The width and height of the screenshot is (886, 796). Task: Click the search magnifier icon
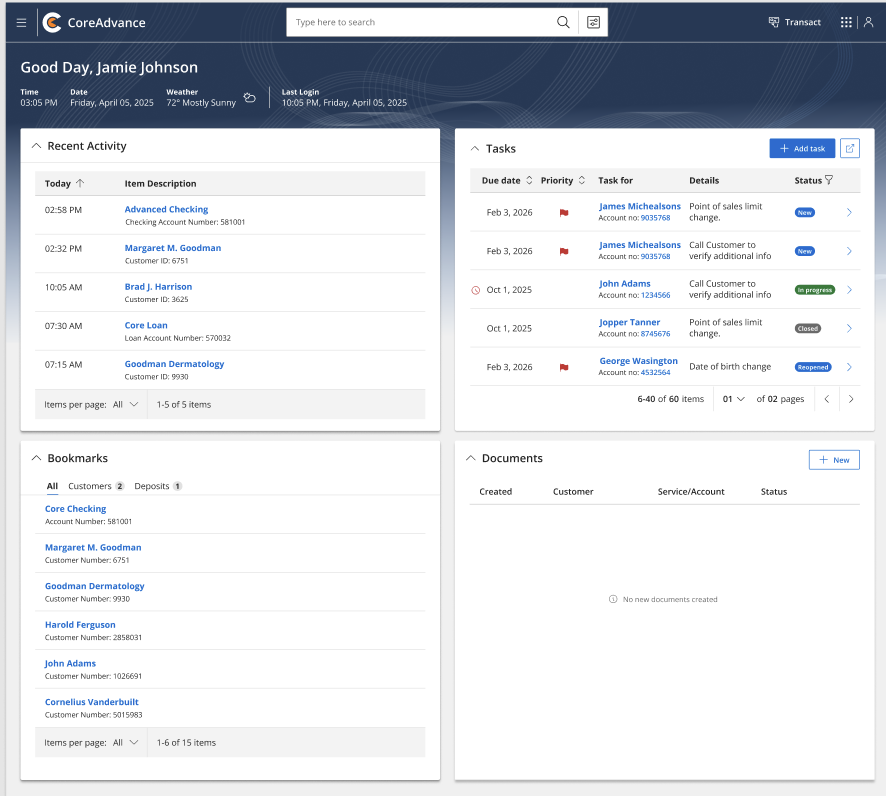(x=563, y=22)
